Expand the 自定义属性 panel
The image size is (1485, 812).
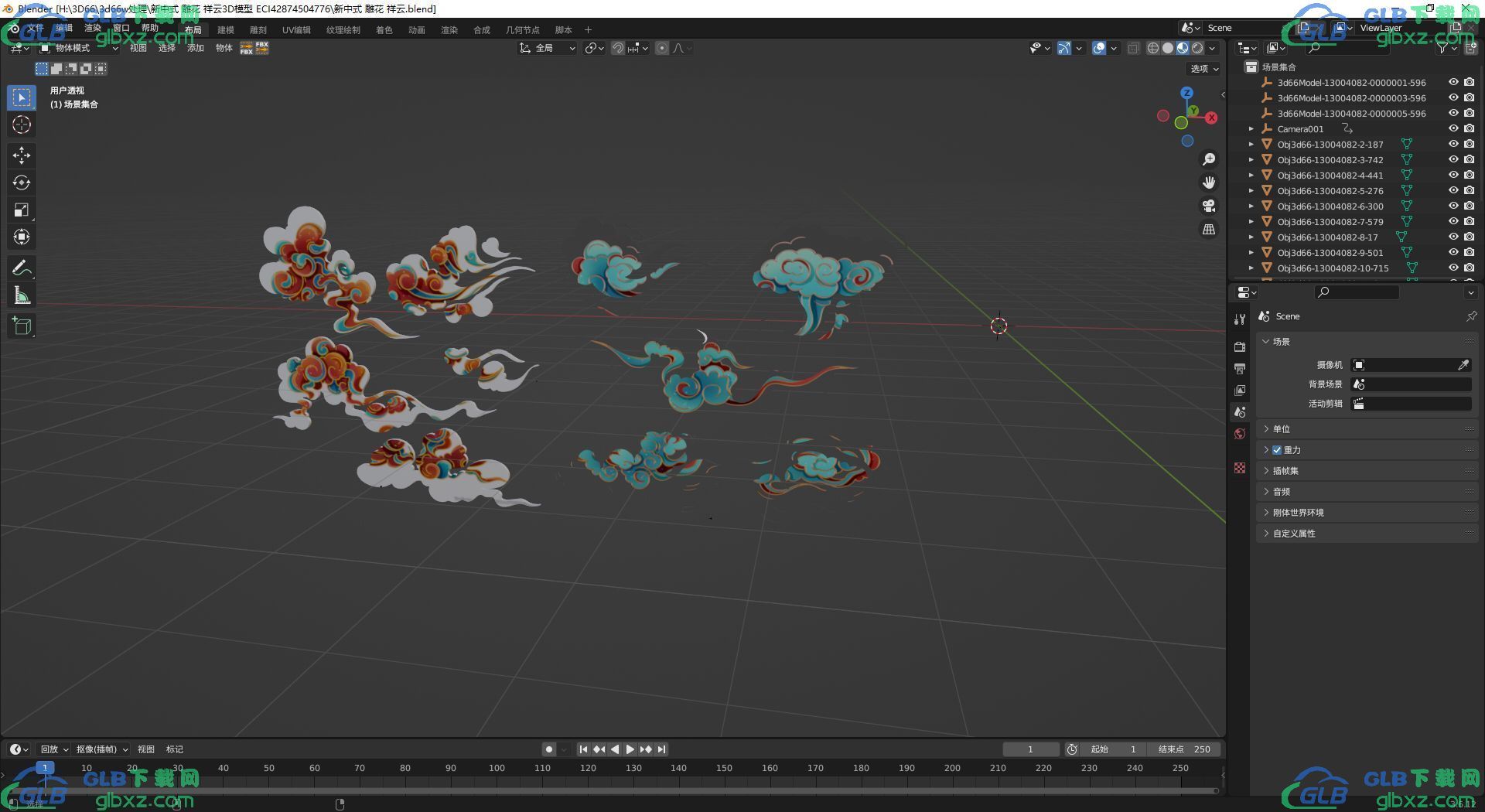[x=1367, y=534]
